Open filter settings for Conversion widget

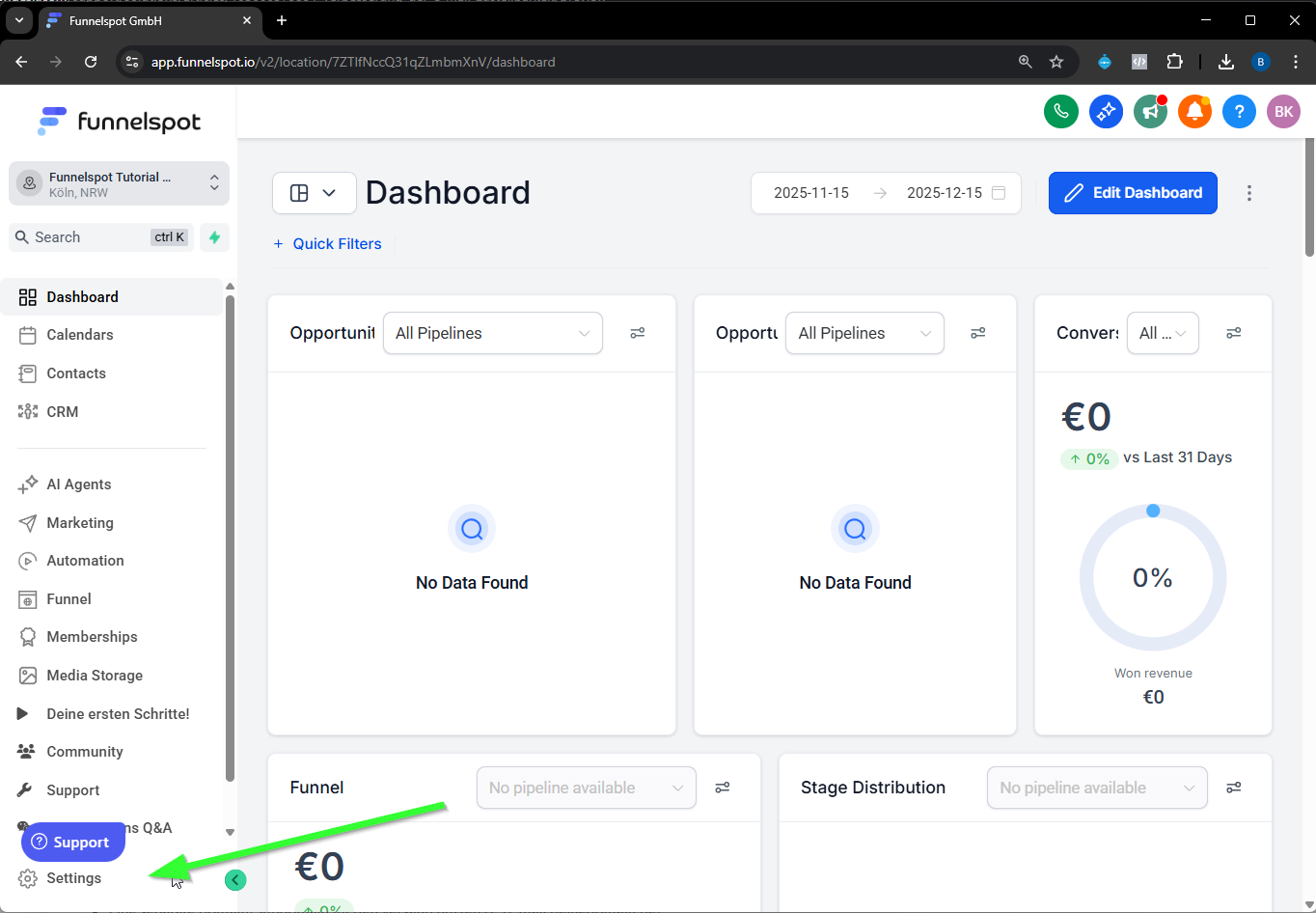coord(1234,333)
